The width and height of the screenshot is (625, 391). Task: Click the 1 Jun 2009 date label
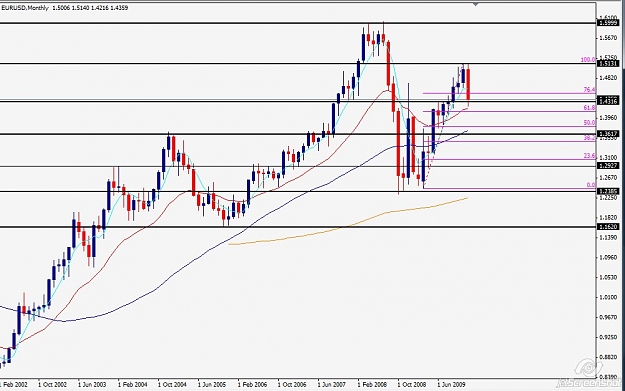pyautogui.click(x=452, y=385)
